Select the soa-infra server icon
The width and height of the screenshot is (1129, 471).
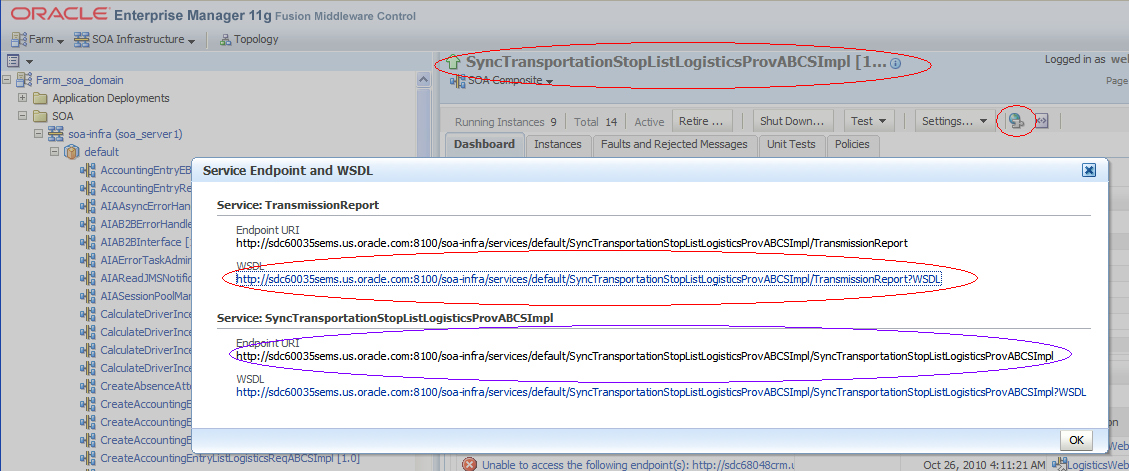click(56, 134)
